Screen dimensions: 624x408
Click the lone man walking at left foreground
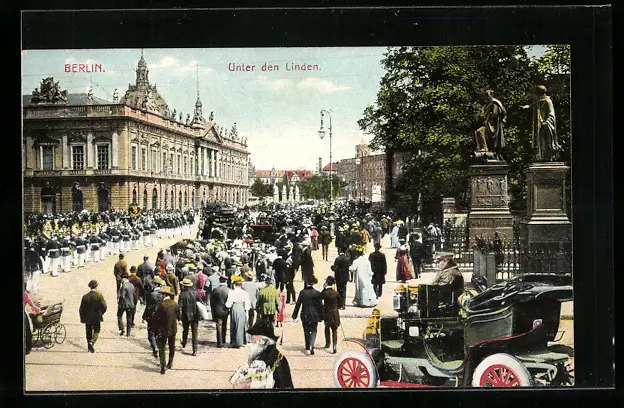point(92,314)
